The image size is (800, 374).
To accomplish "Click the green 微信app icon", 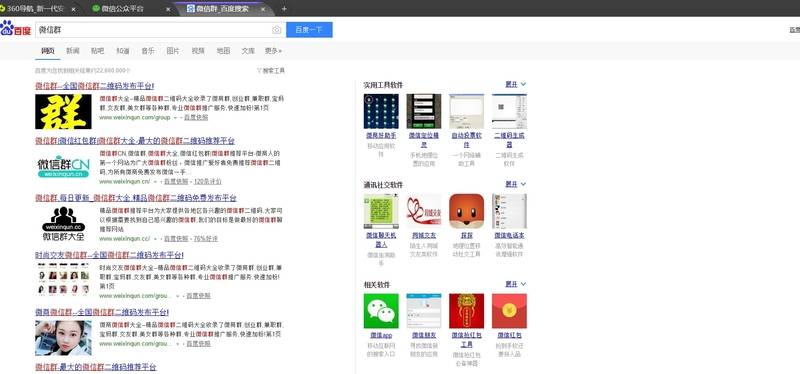I will [x=381, y=311].
